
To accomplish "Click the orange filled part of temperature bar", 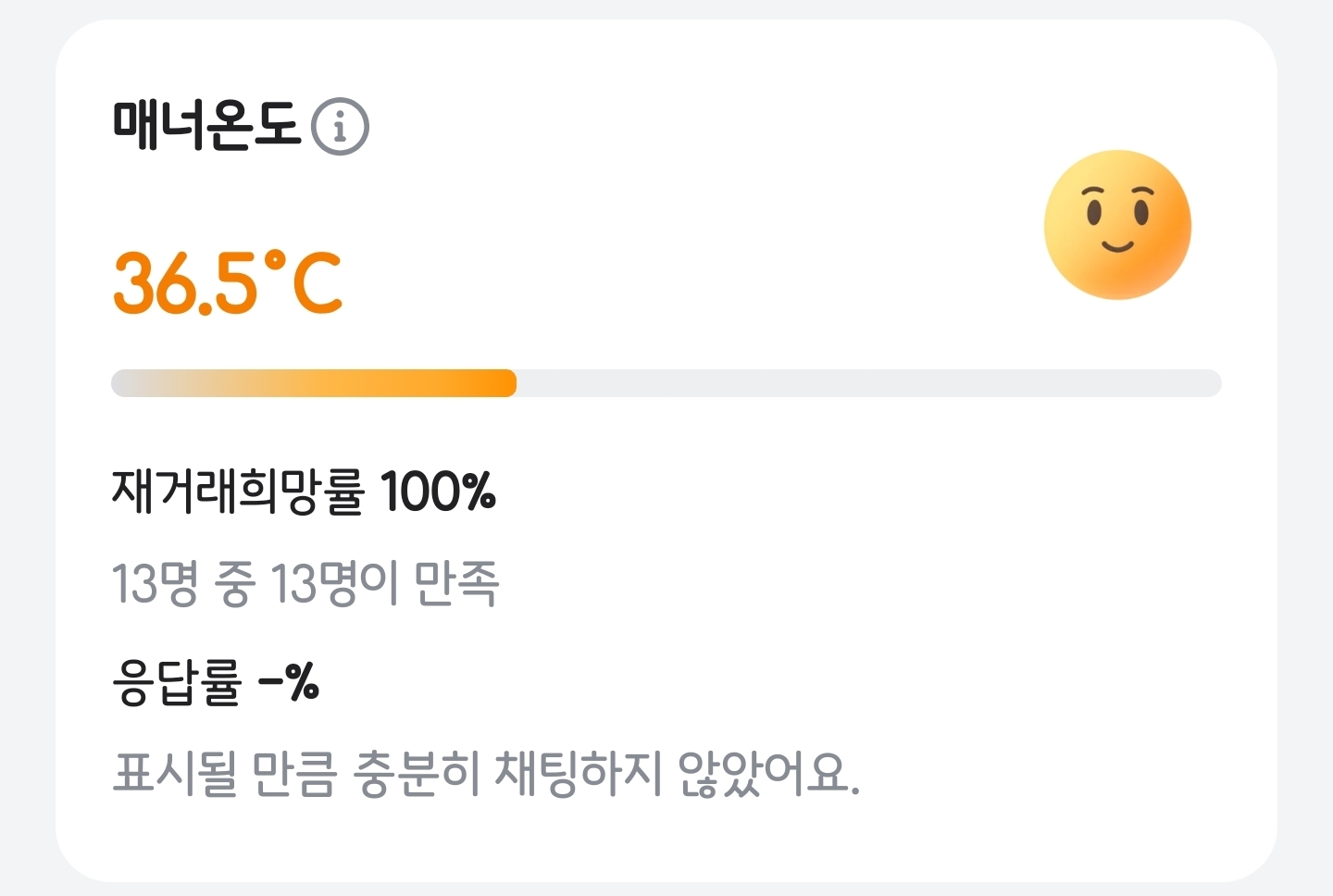I will click(x=370, y=383).
